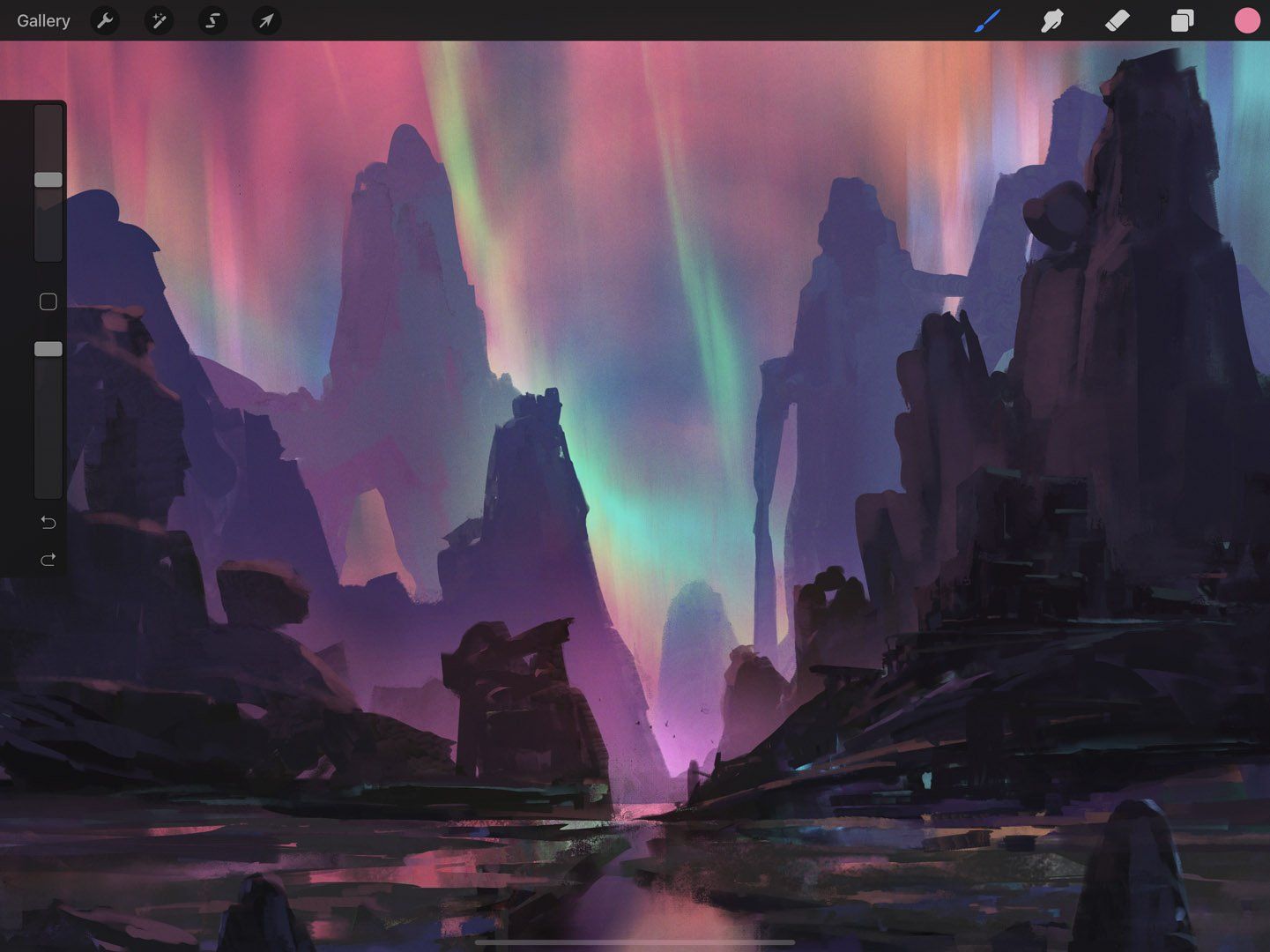1270x952 pixels.
Task: Open the Adjustments magic wand menu
Action: coord(159,20)
